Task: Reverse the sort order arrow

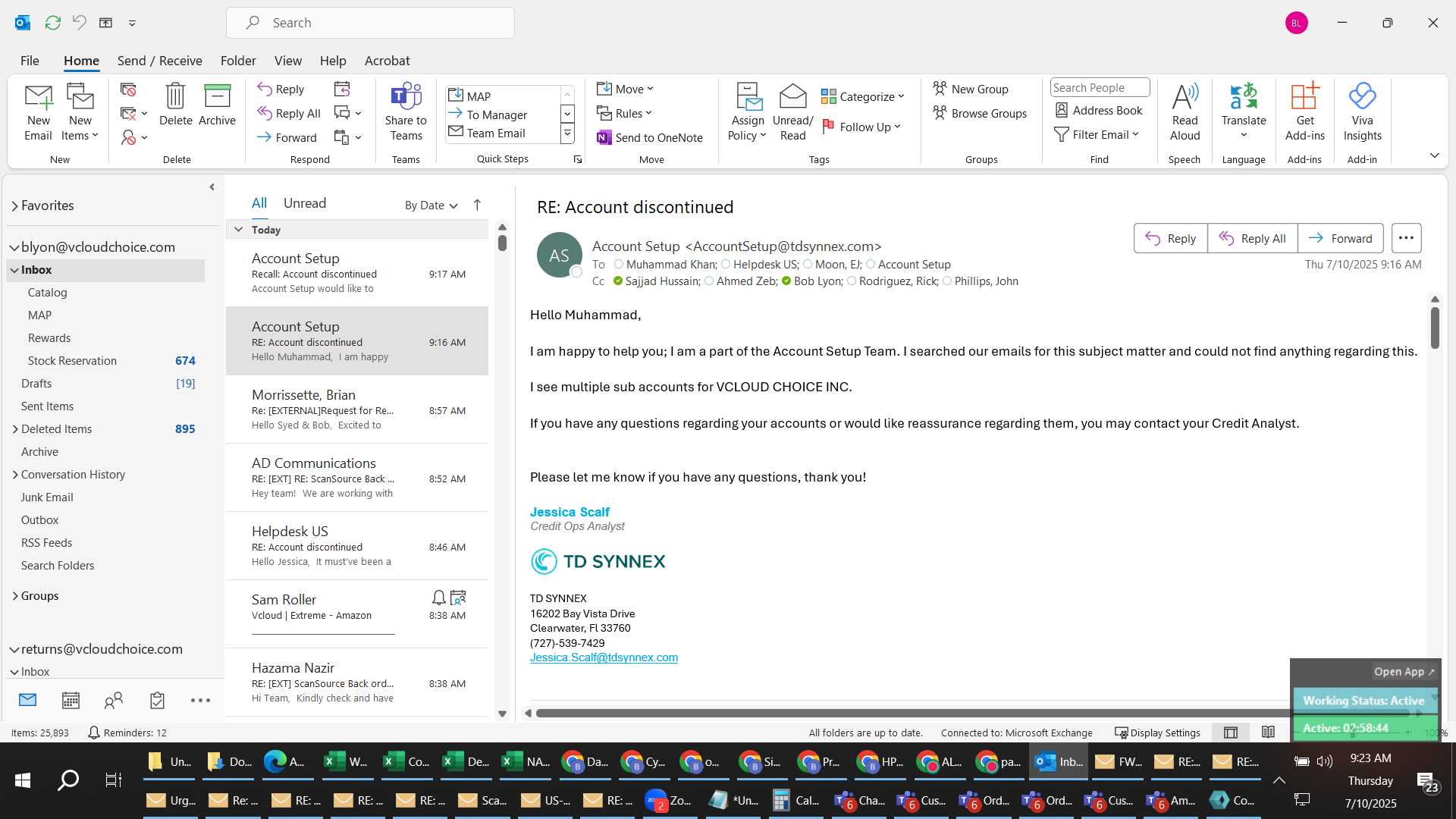Action: (x=477, y=205)
